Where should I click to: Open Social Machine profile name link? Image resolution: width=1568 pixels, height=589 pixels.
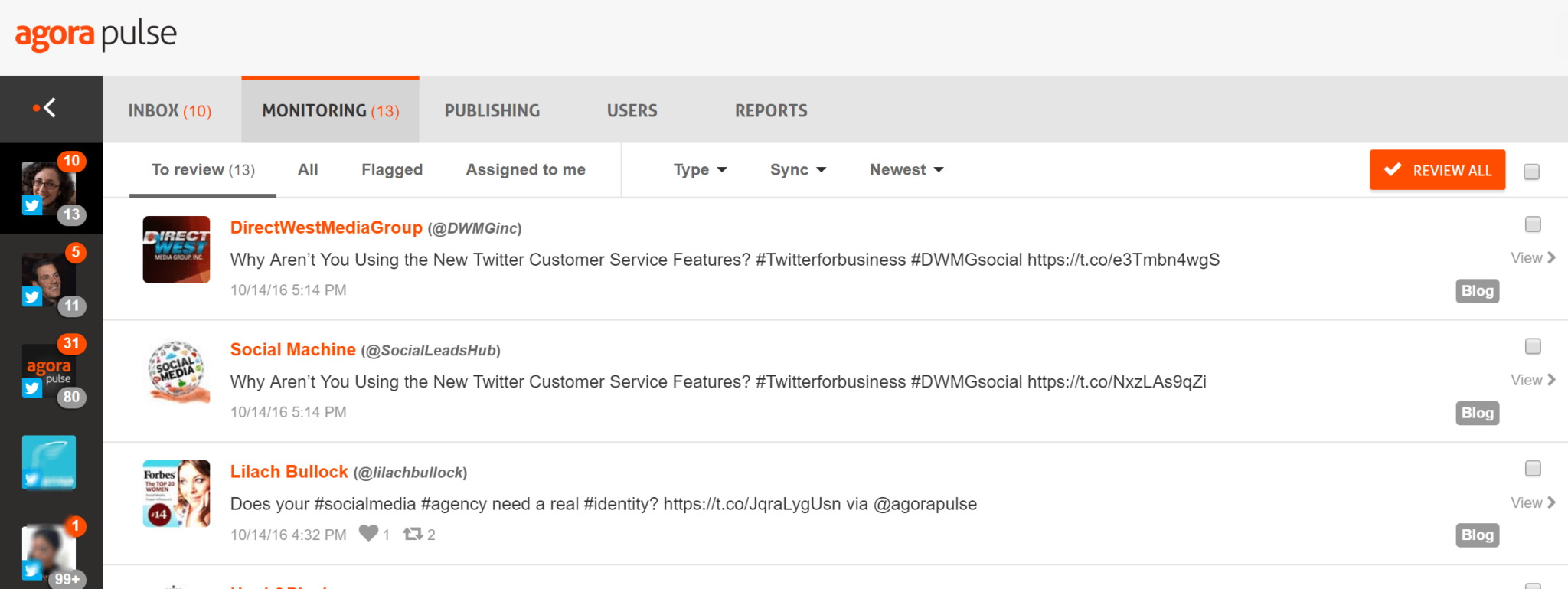(293, 349)
